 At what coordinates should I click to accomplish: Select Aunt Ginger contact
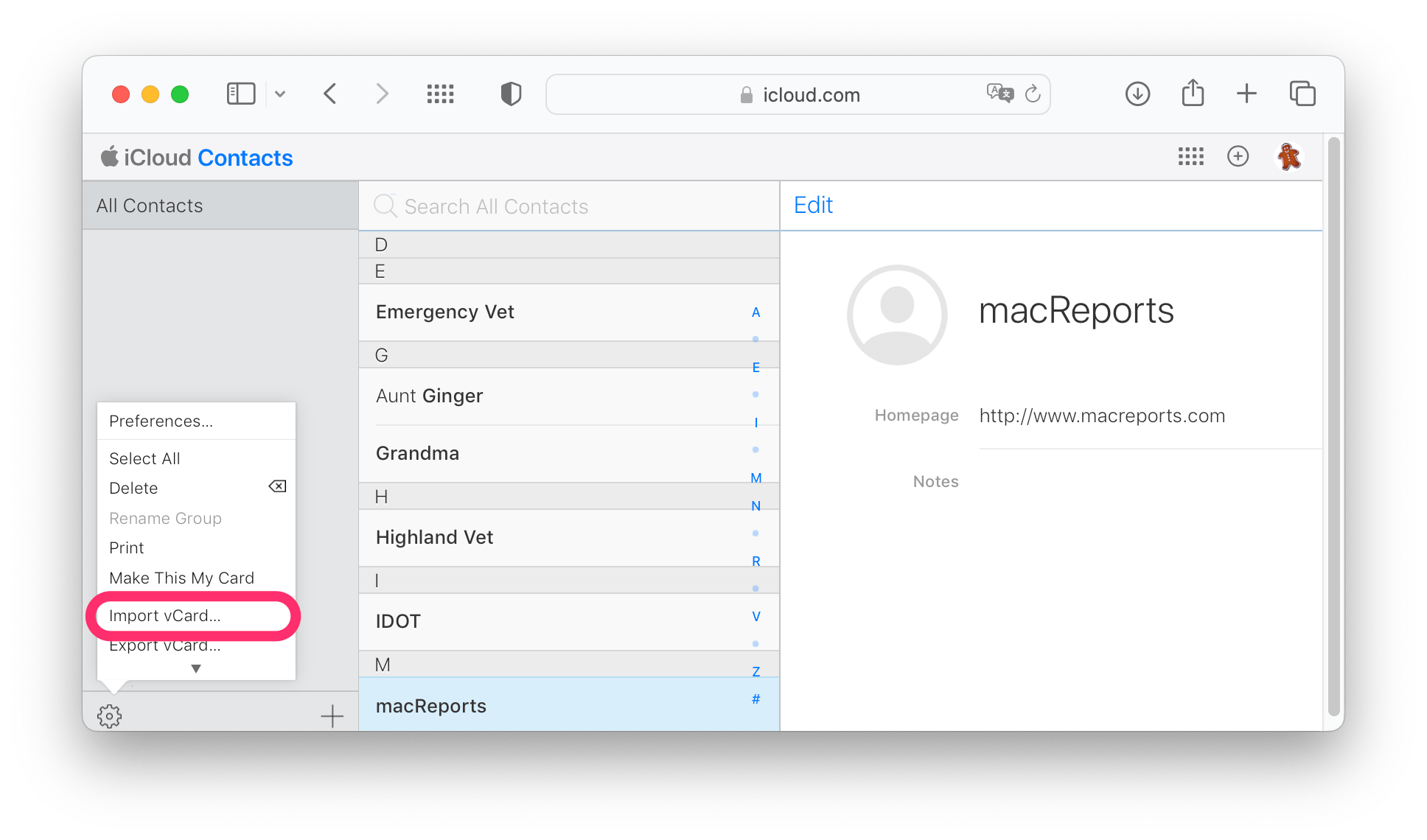click(x=569, y=396)
